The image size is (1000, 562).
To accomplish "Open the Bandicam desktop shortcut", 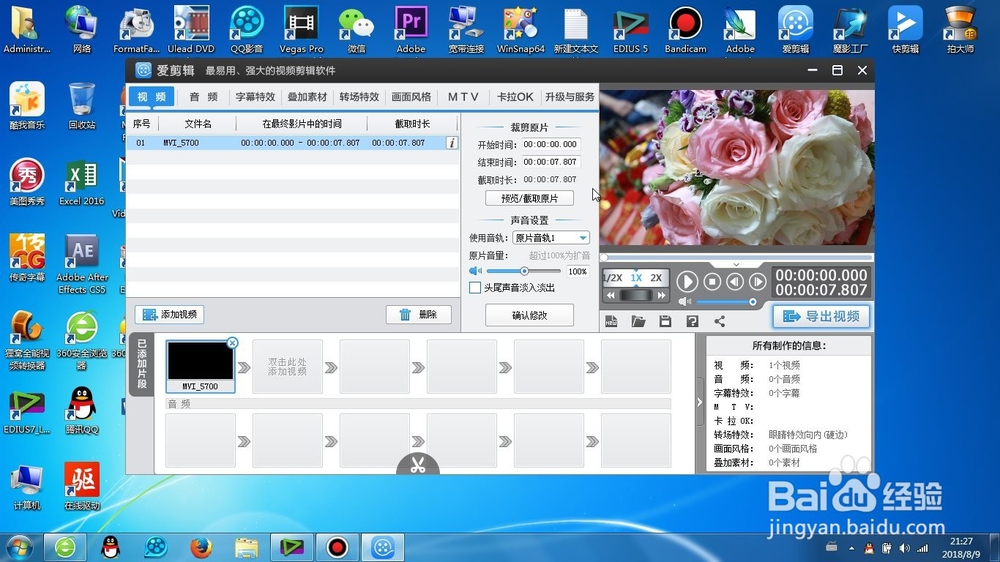I will (x=686, y=29).
